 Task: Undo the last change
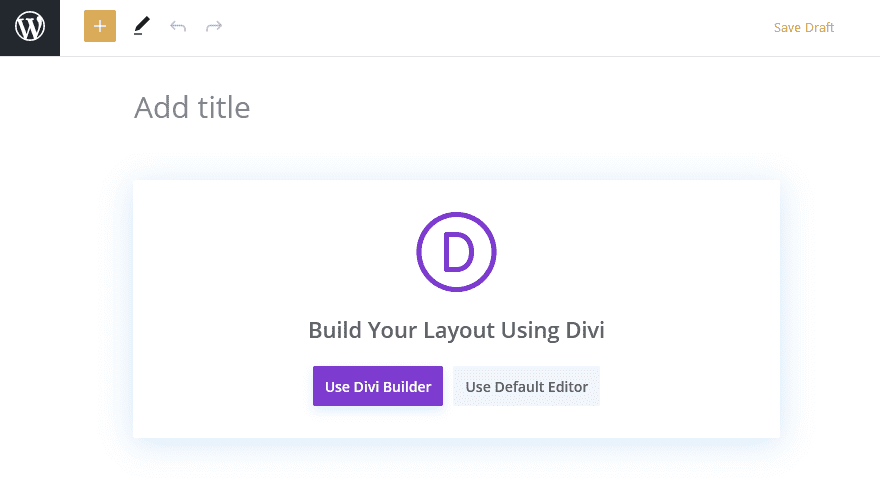tap(178, 26)
